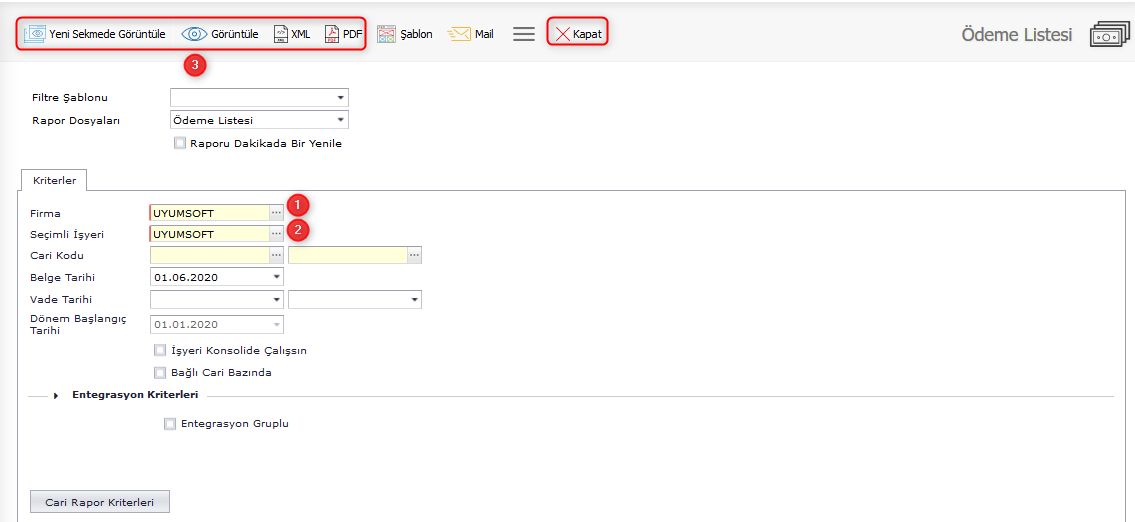Enable Raporu Dakikada Bir Yenile checkbox
The width and height of the screenshot is (1135, 522).
click(180, 143)
